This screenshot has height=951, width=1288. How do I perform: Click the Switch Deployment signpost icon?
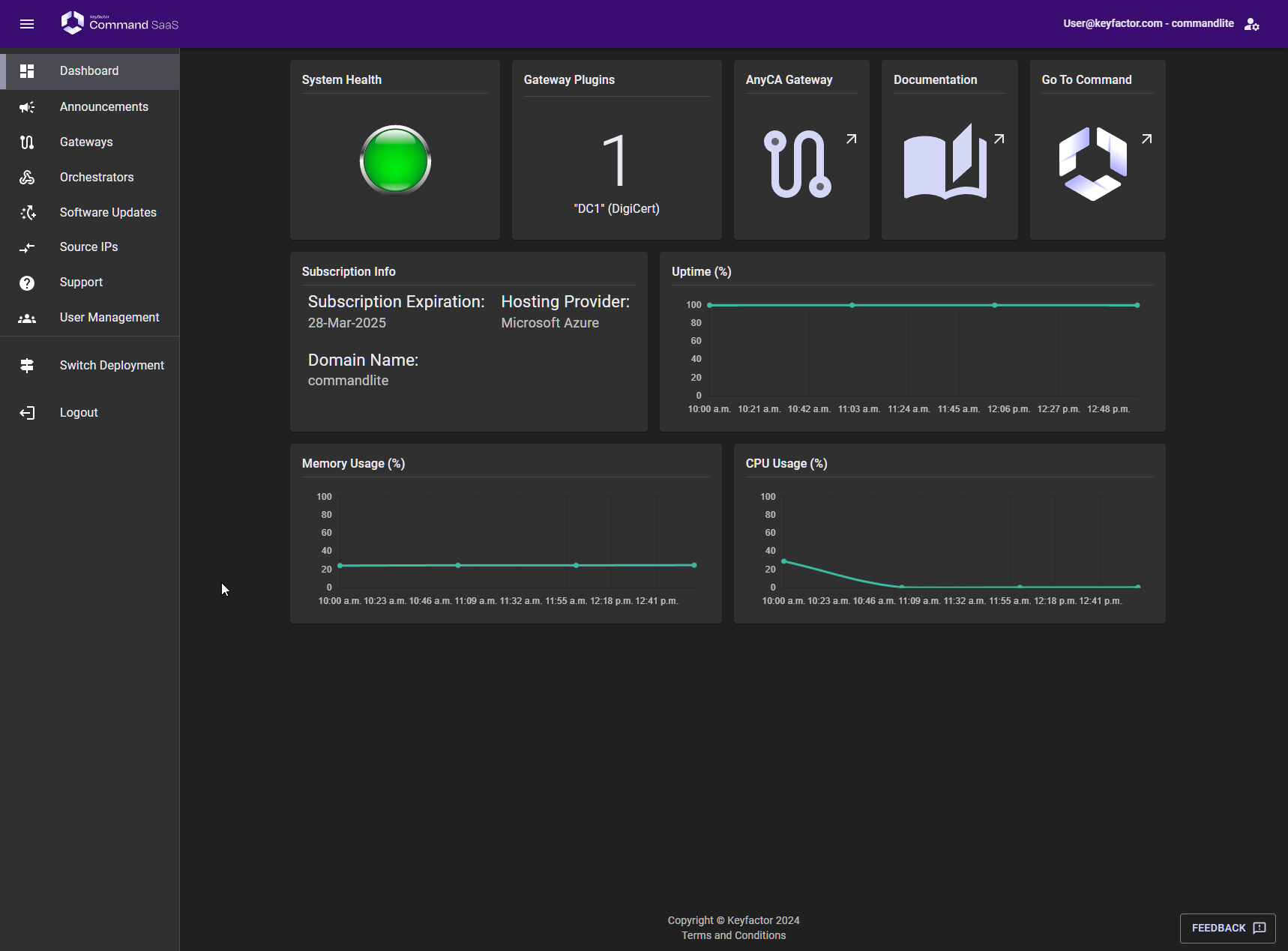pos(27,366)
